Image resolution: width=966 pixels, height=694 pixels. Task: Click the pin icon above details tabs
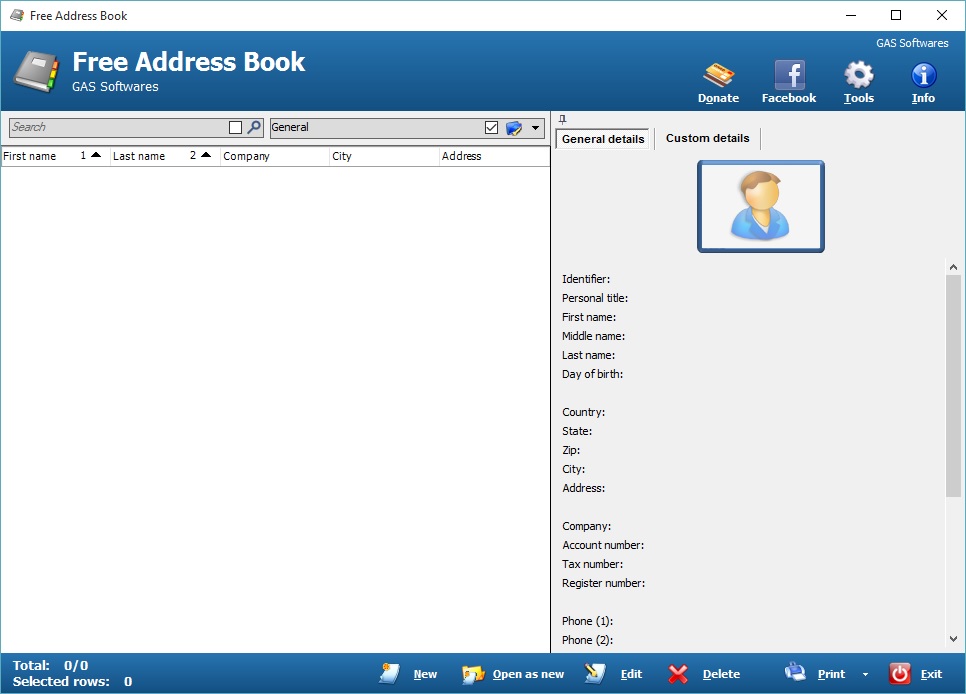562,119
